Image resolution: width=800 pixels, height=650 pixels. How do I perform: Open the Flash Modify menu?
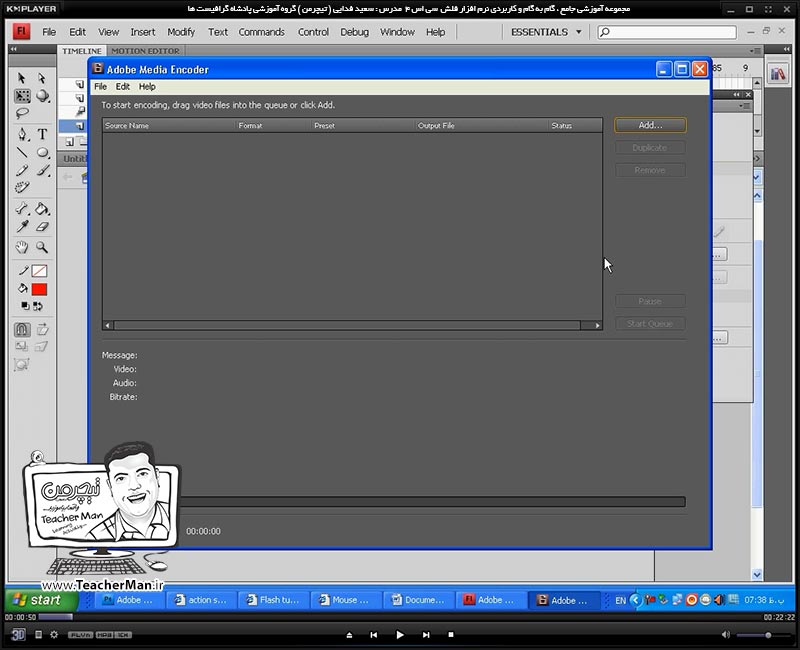tap(181, 32)
